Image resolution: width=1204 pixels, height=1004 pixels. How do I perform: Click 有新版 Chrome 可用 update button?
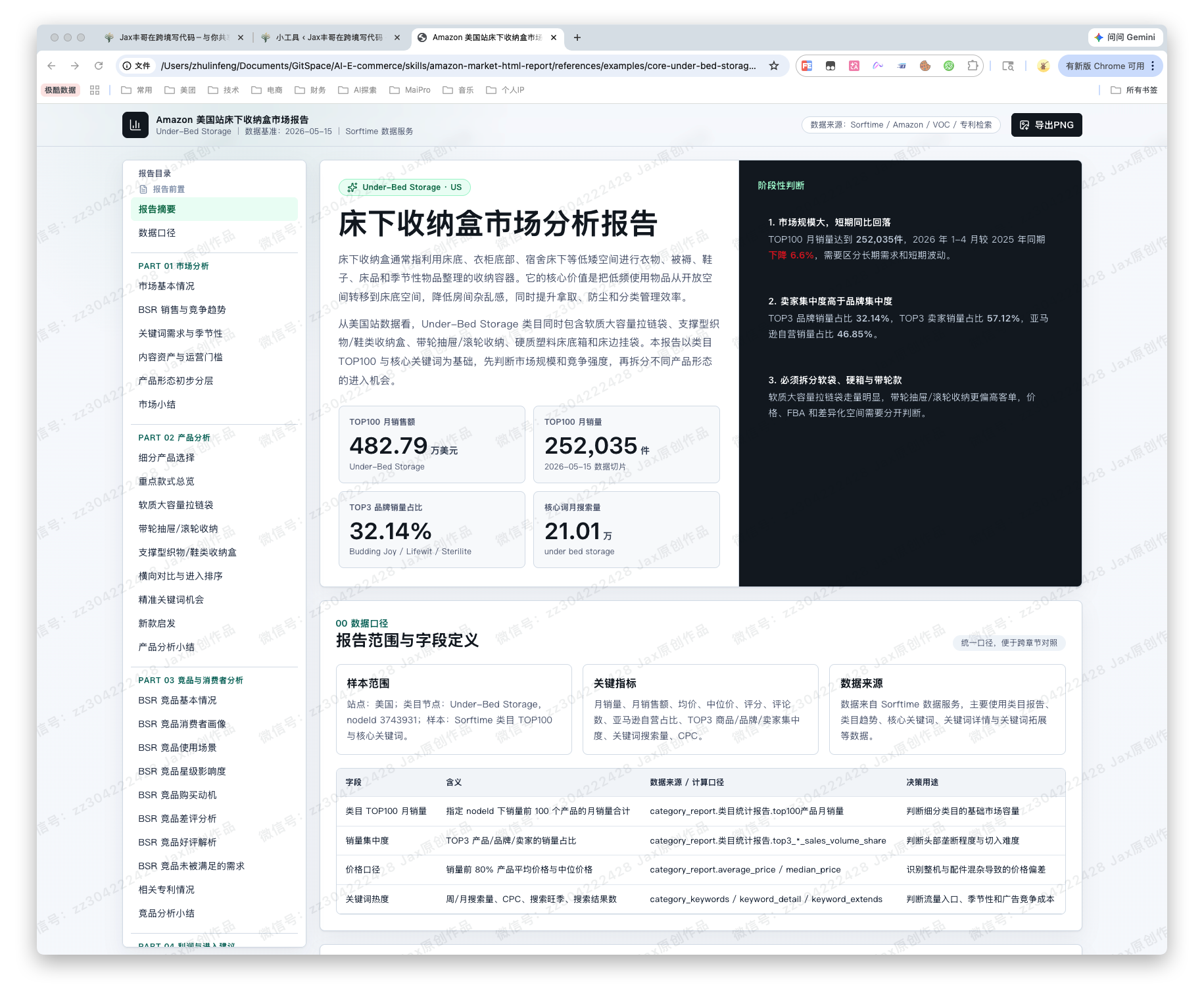(1110, 66)
